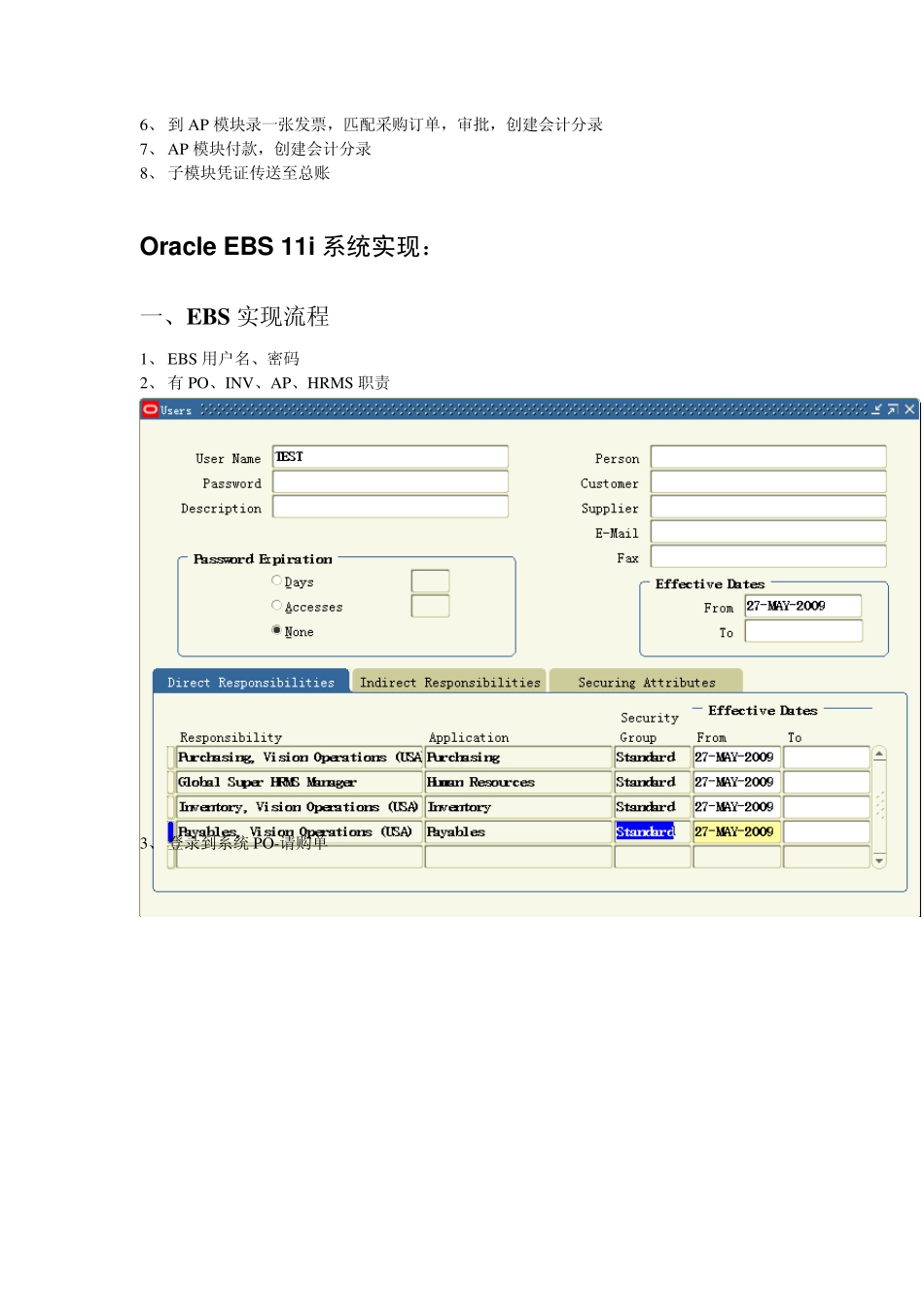Viewport: 924px width, 1307px height.
Task: Close the Users window
Action: tap(909, 409)
